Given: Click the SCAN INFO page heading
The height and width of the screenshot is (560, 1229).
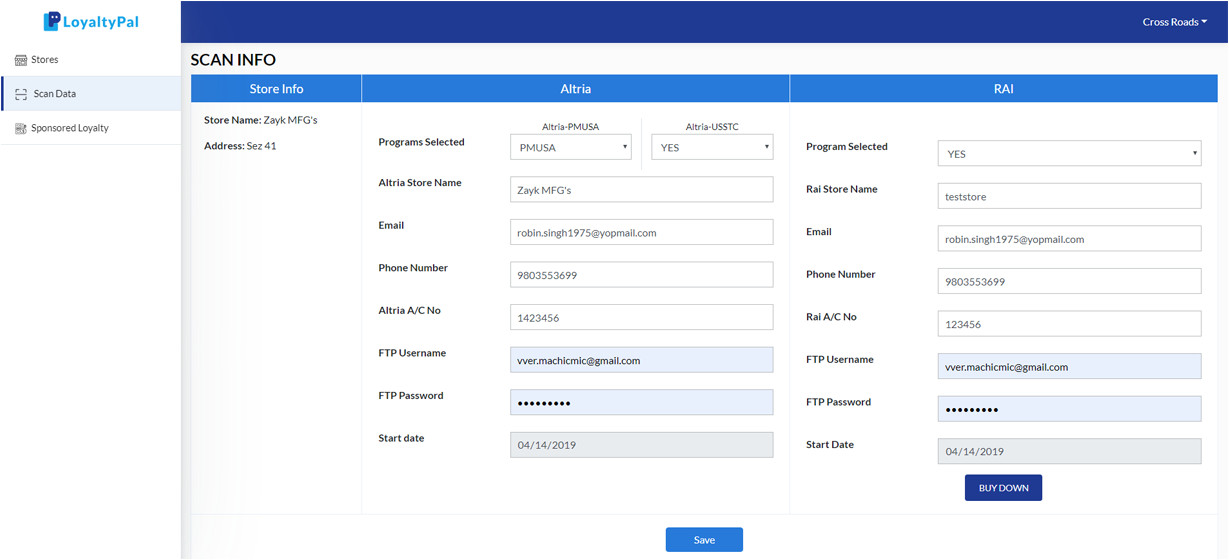Looking at the screenshot, I should point(233,60).
